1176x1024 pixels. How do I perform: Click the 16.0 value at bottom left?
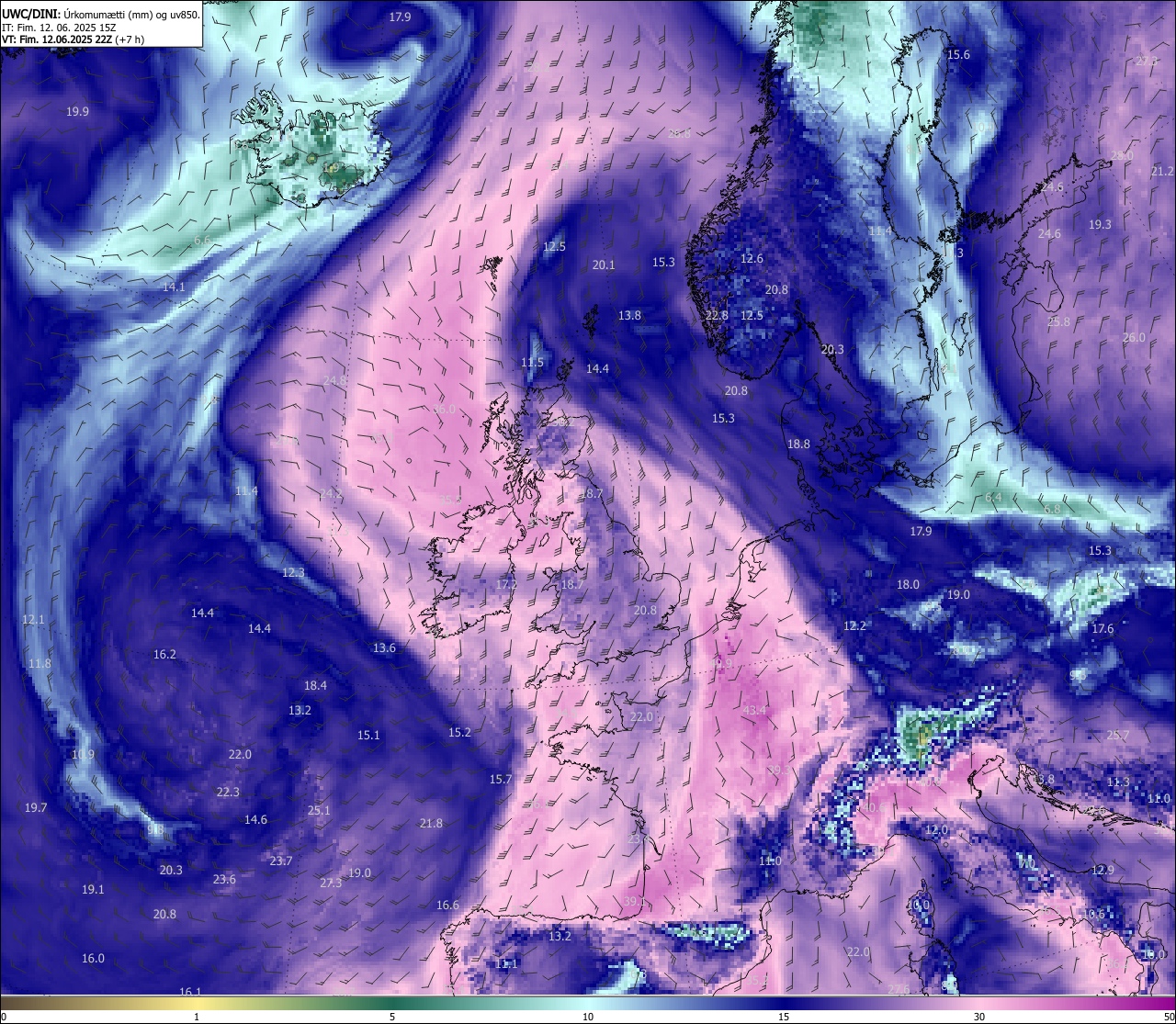pos(93,959)
